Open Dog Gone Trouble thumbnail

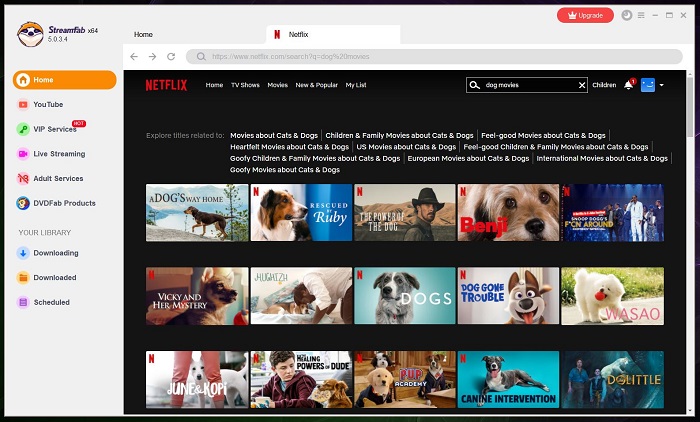tap(508, 296)
